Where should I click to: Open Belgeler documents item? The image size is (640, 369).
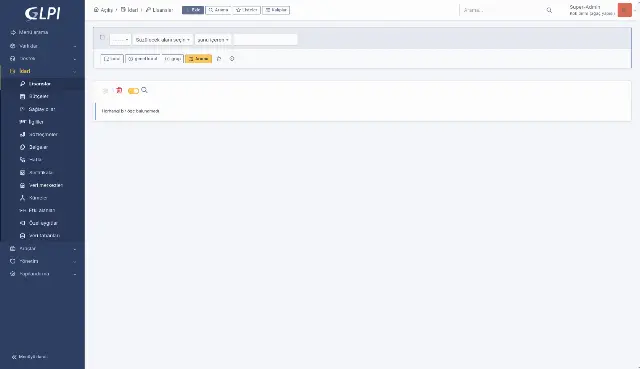[42, 147]
